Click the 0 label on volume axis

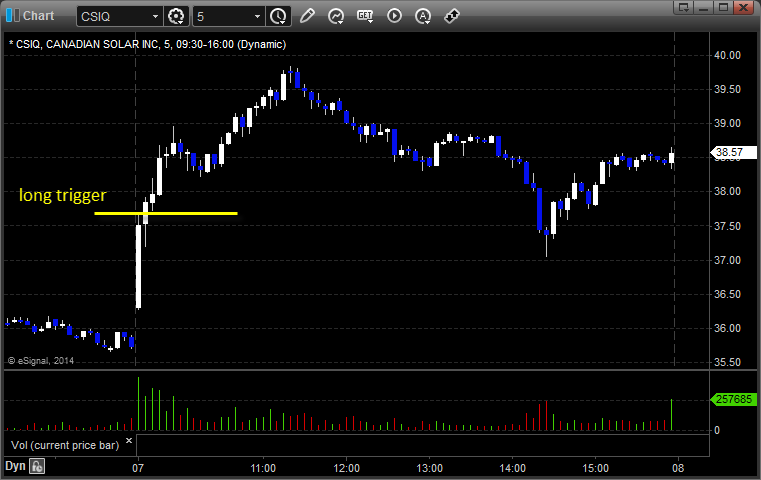(717, 430)
